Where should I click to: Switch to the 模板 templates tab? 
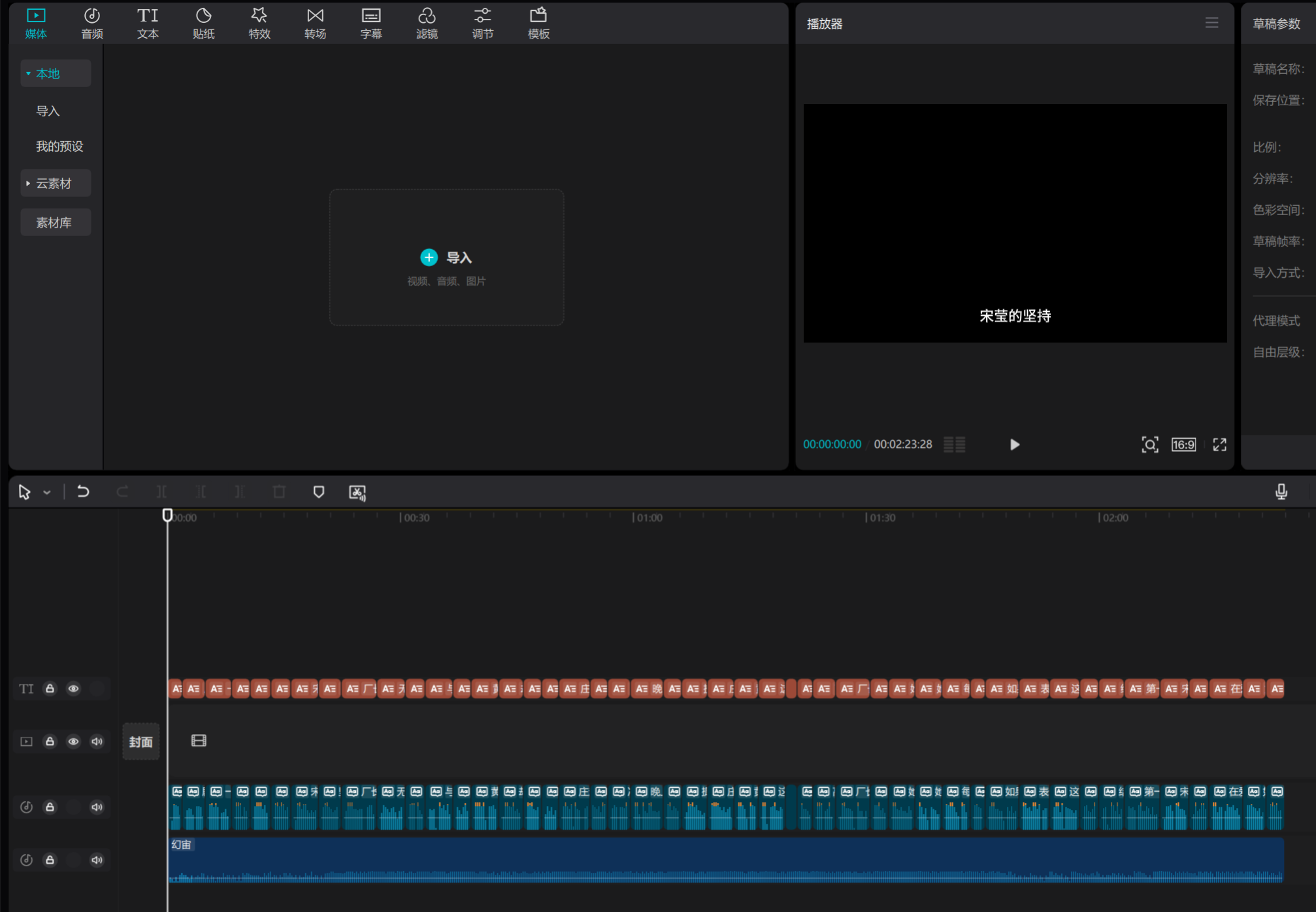coord(538,23)
